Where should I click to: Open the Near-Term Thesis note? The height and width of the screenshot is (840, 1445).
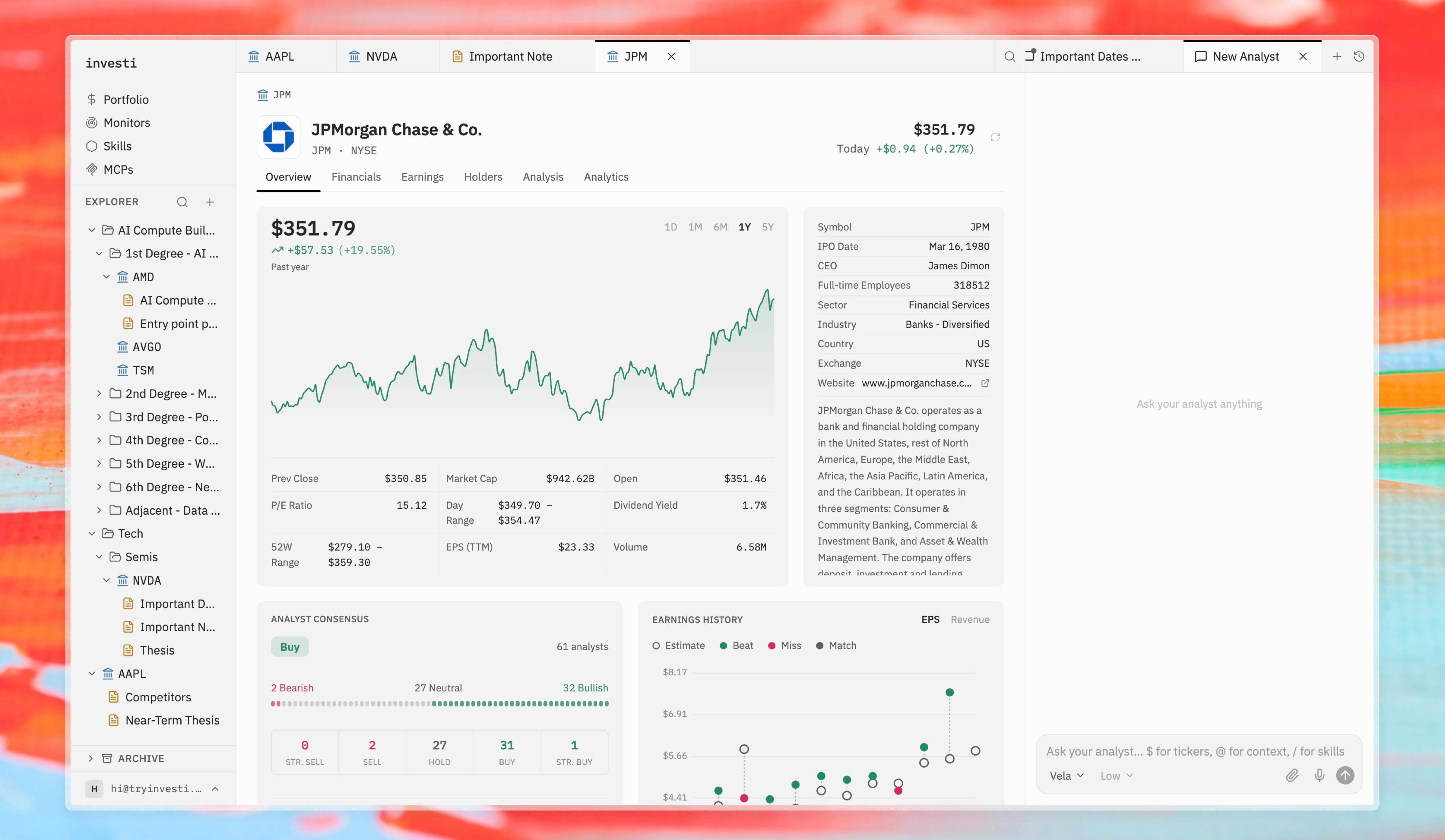click(172, 720)
